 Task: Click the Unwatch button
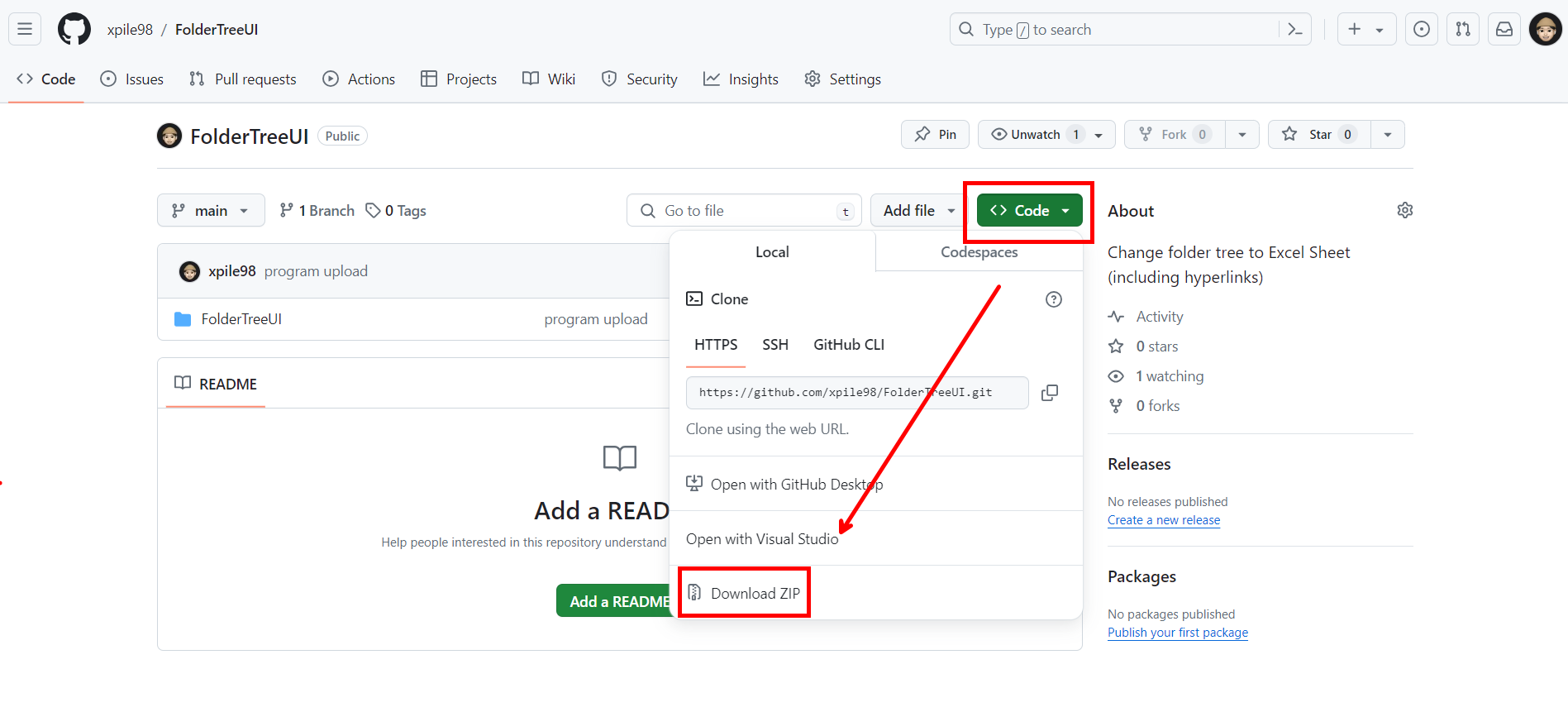pos(1046,135)
